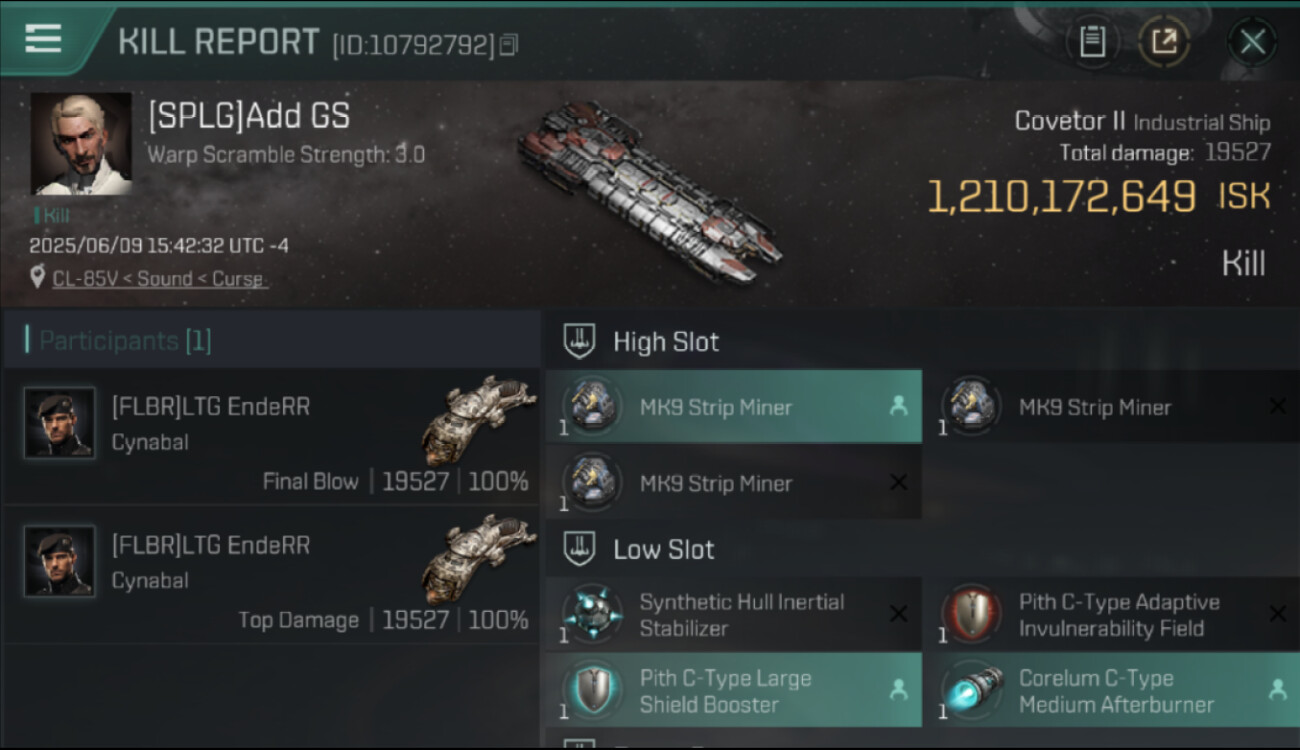Share the kill report

click(1164, 42)
